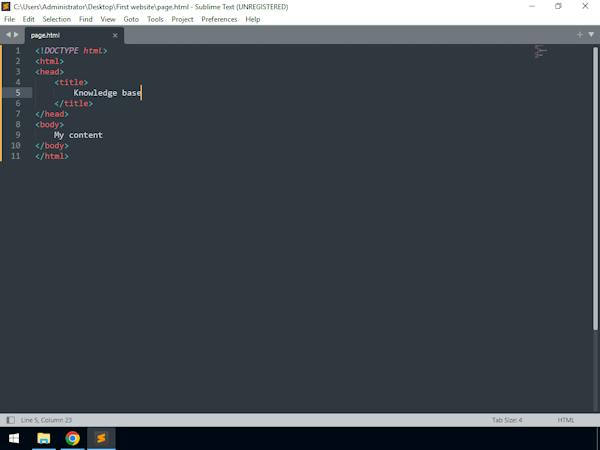
Task: Open the Find menu
Action: click(x=86, y=19)
